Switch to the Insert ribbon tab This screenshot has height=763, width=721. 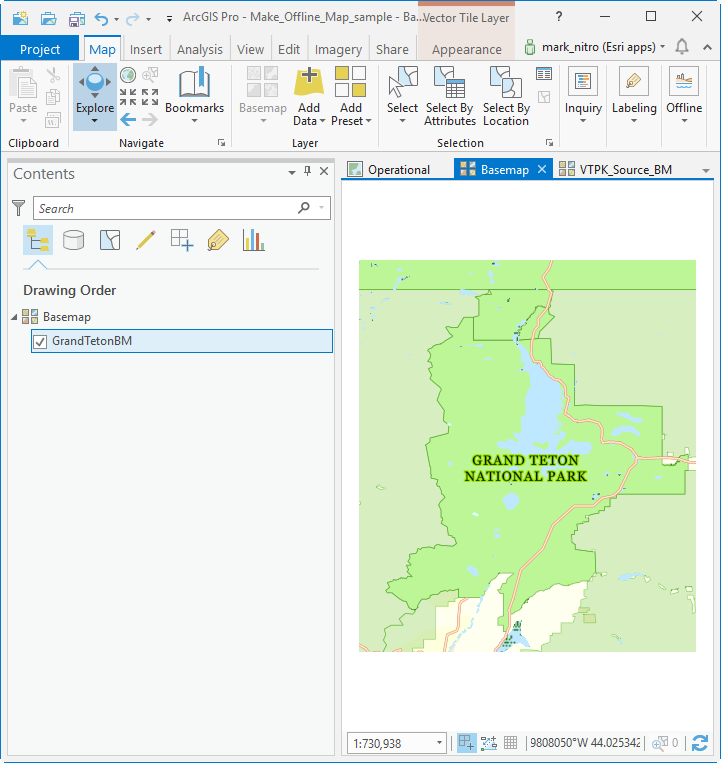[x=145, y=49]
